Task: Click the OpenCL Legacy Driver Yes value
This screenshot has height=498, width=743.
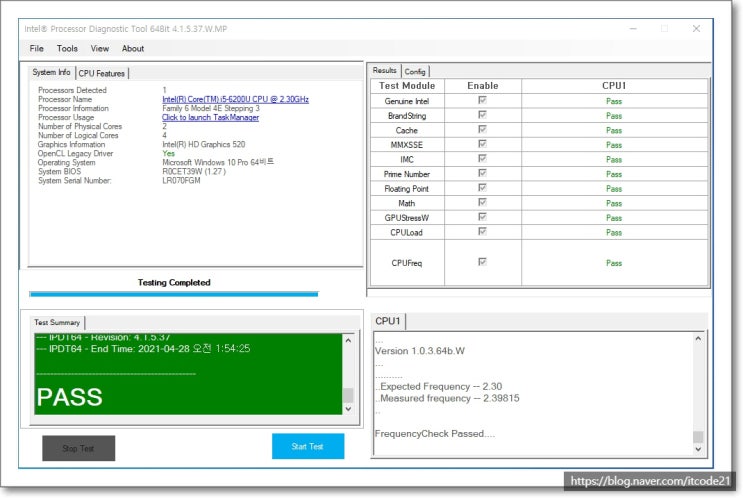Action: [x=168, y=154]
